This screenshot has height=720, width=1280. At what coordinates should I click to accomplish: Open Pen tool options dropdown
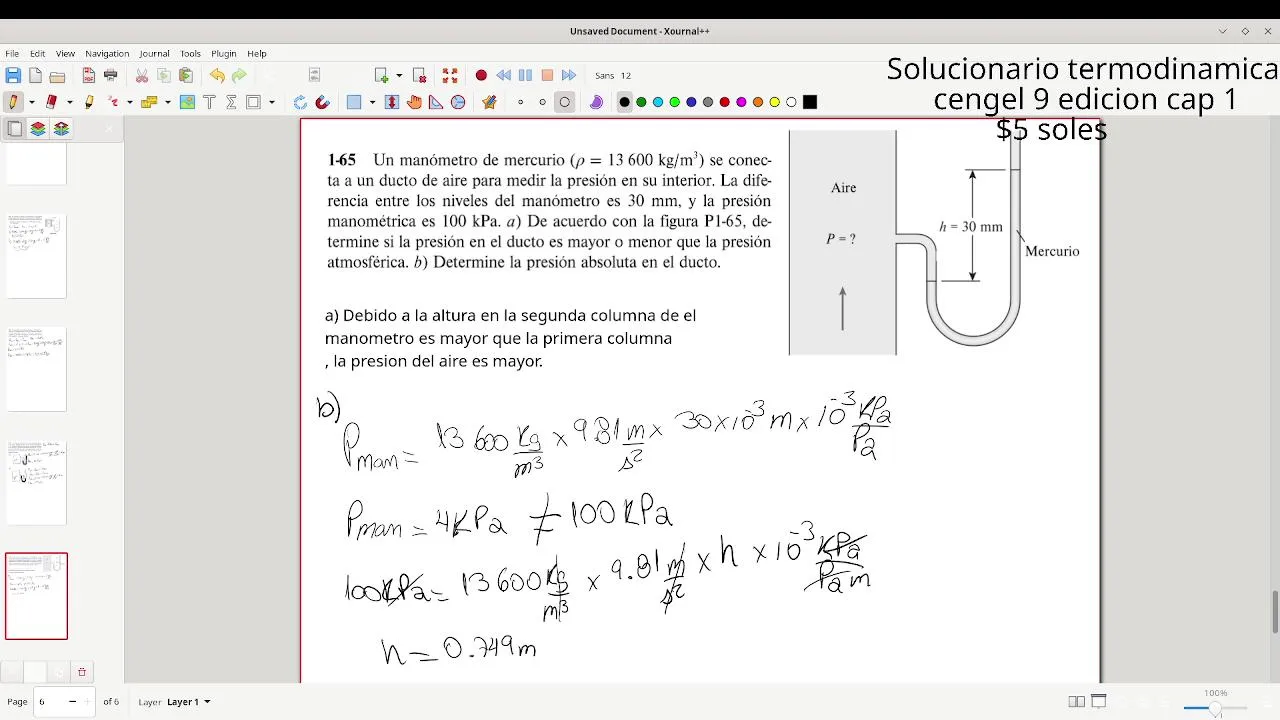(x=31, y=102)
